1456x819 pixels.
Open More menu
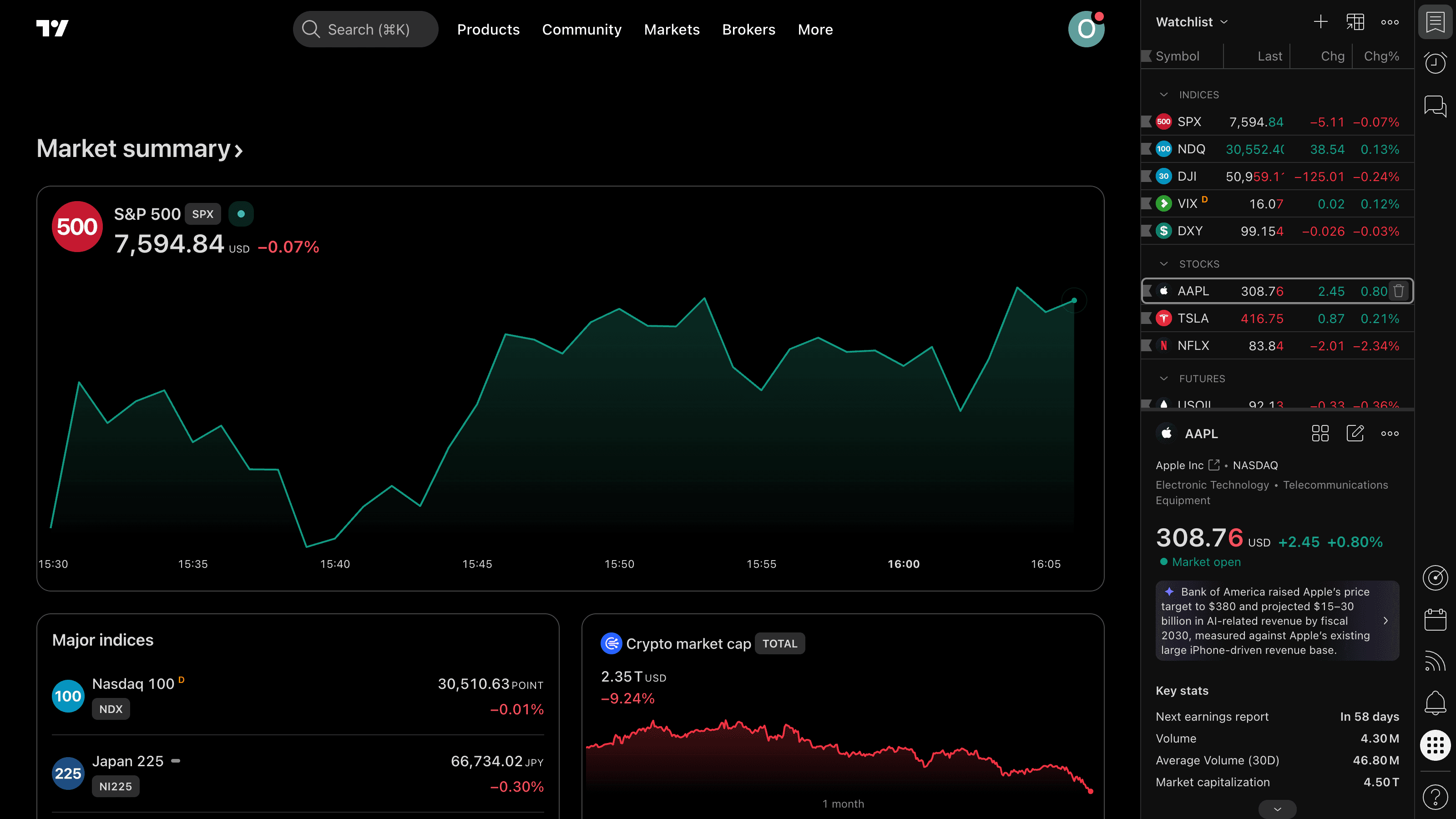815,30
